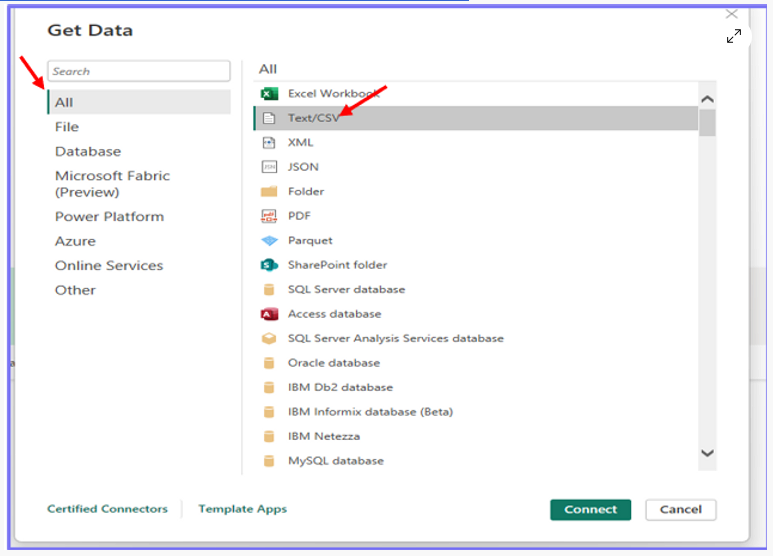Screen dimensions: 773x556
Task: Click the Parquet diamond icon
Action: (x=269, y=241)
